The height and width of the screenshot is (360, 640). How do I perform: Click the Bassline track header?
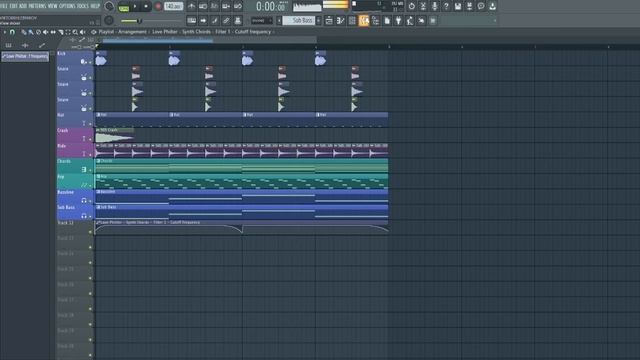point(75,197)
